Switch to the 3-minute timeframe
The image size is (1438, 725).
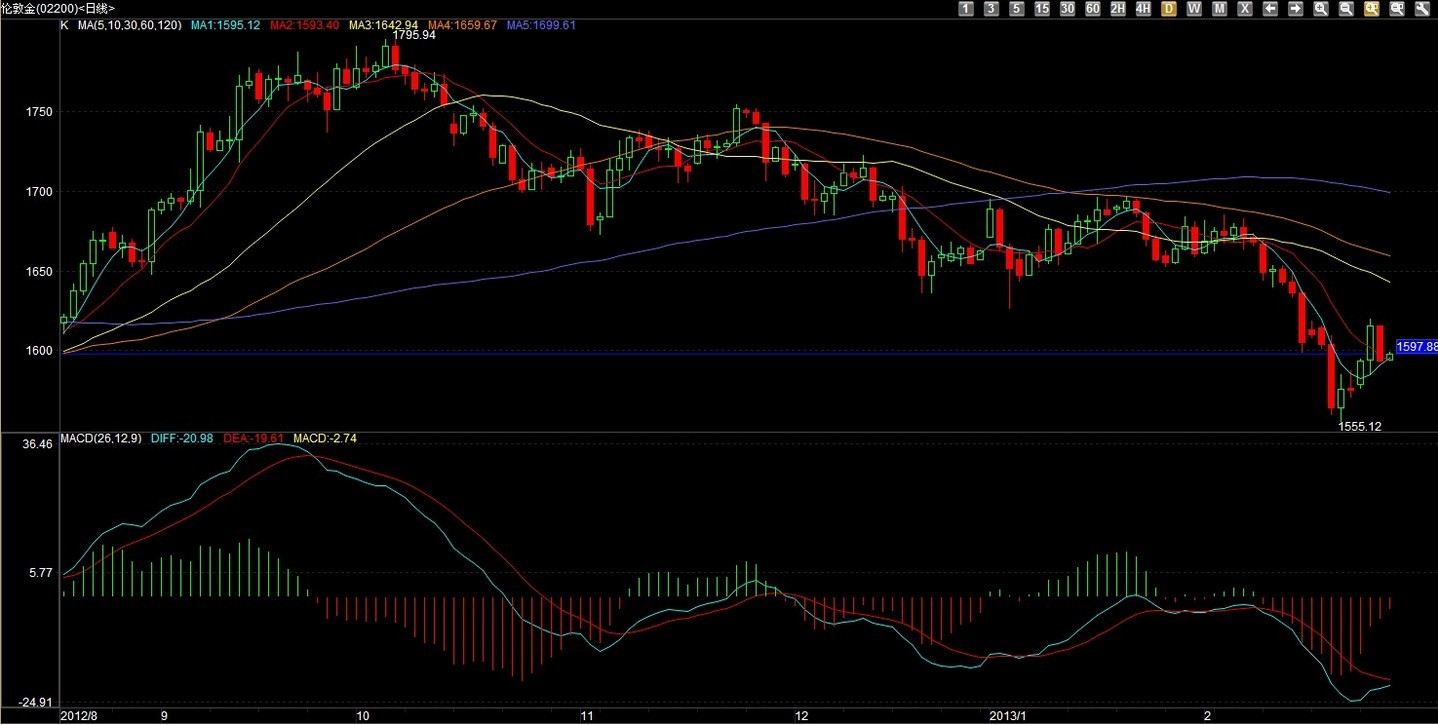coord(991,8)
